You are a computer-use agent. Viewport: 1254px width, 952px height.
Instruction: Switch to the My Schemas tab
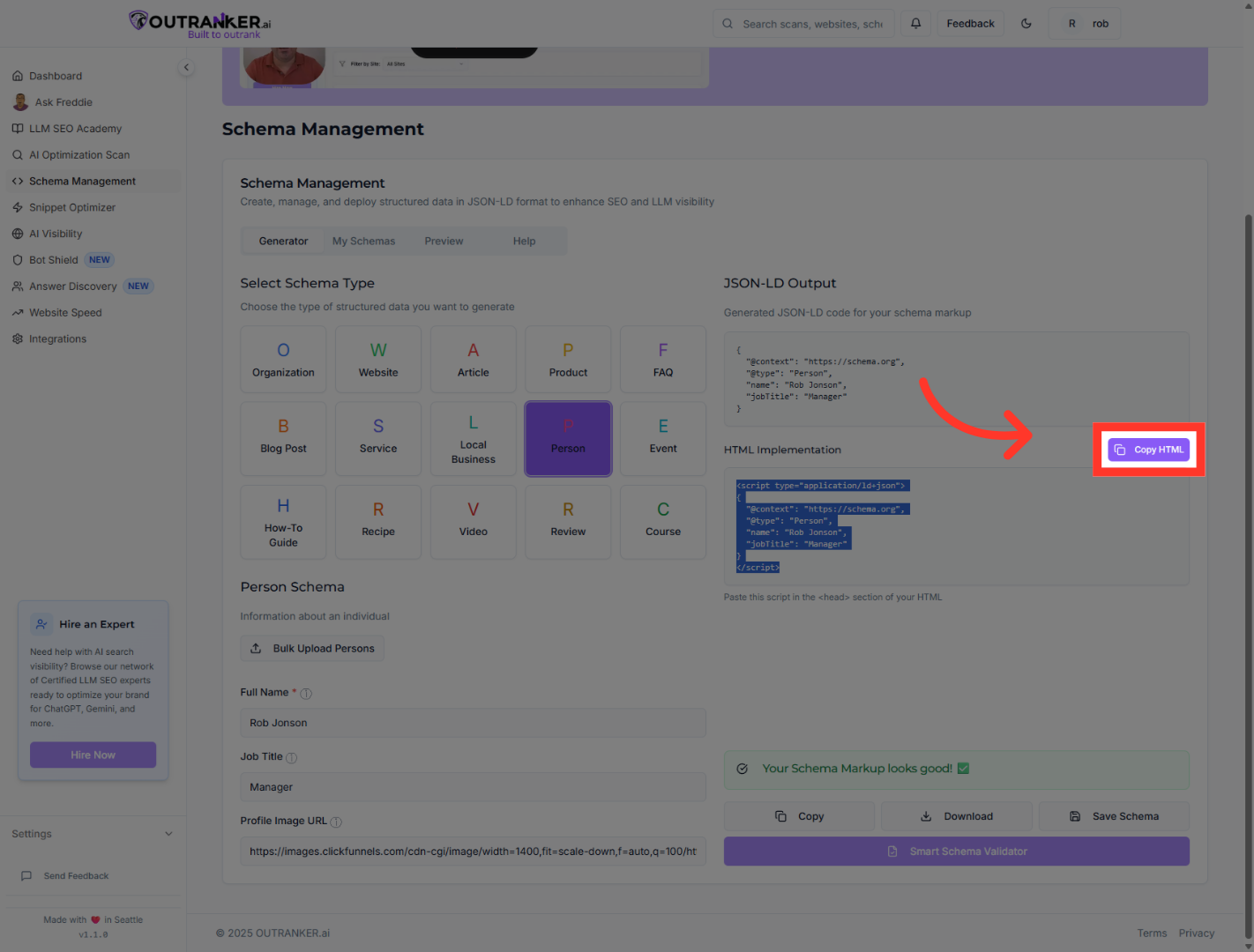coord(363,242)
